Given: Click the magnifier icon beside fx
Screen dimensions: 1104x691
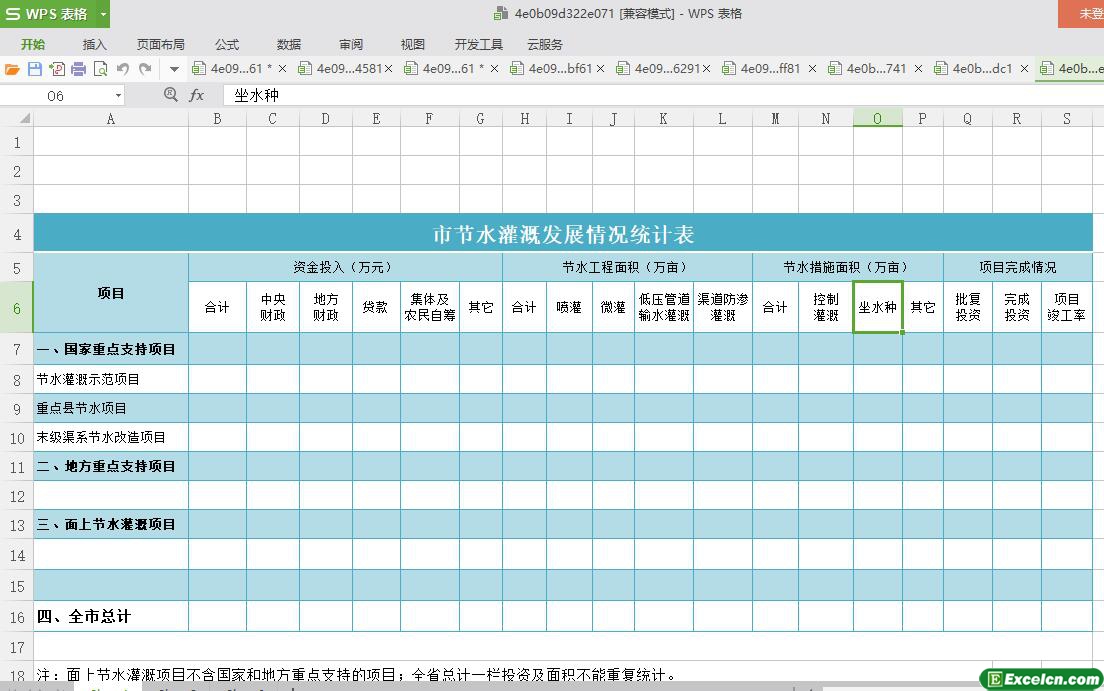Looking at the screenshot, I should click(x=170, y=95).
